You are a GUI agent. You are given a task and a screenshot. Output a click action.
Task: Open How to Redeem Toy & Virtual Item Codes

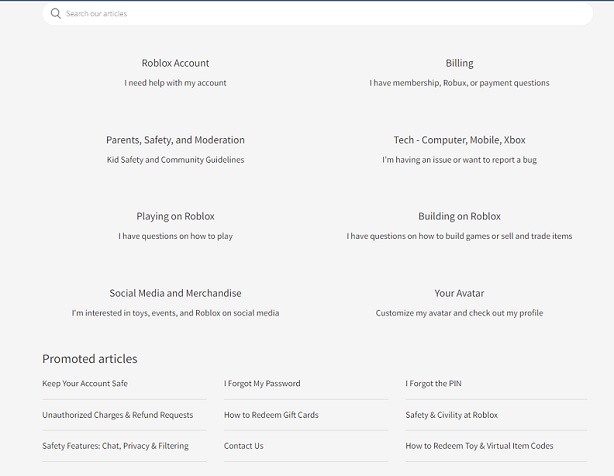coord(479,446)
